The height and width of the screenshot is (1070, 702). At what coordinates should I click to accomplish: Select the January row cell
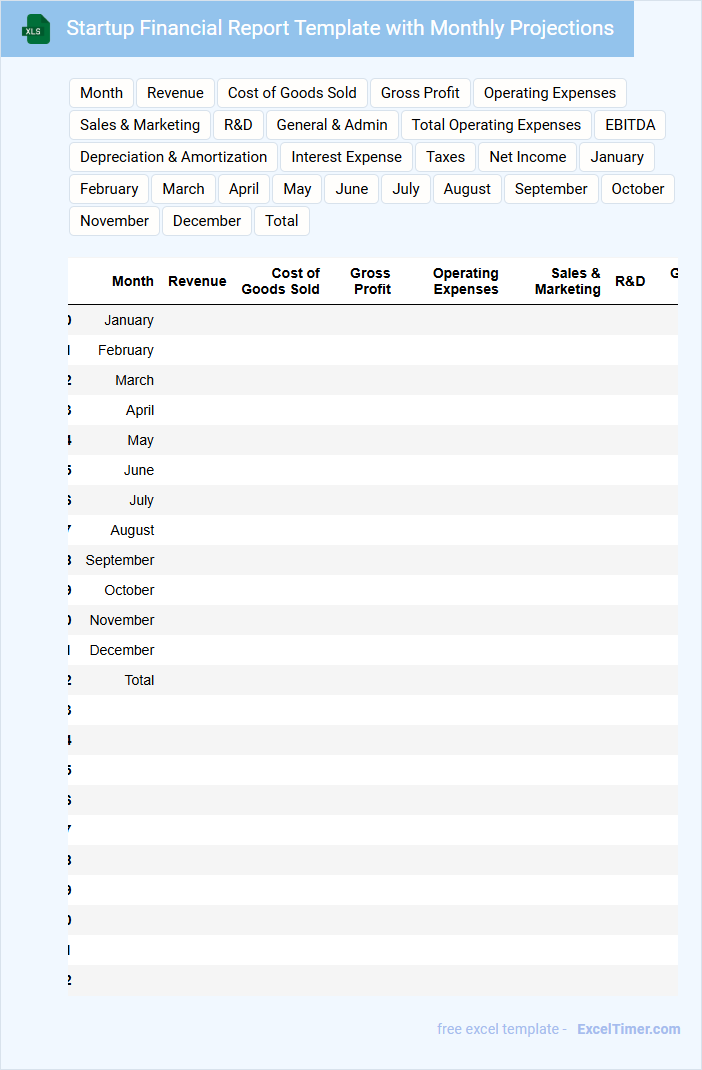[x=129, y=320]
